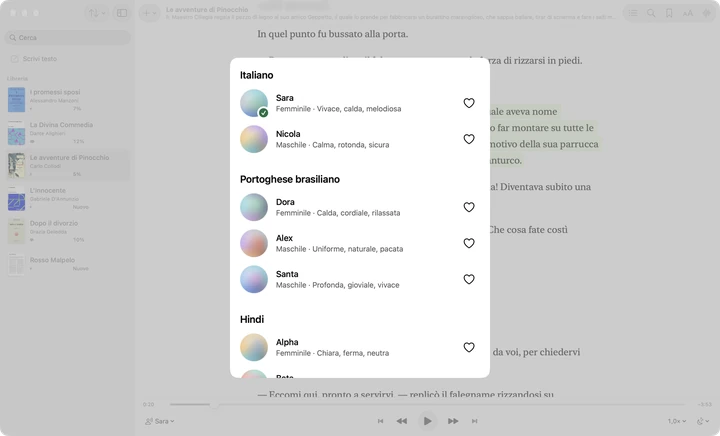Favorite the Santa voice with its heart
Screen dimensions: 720x436
point(468,279)
